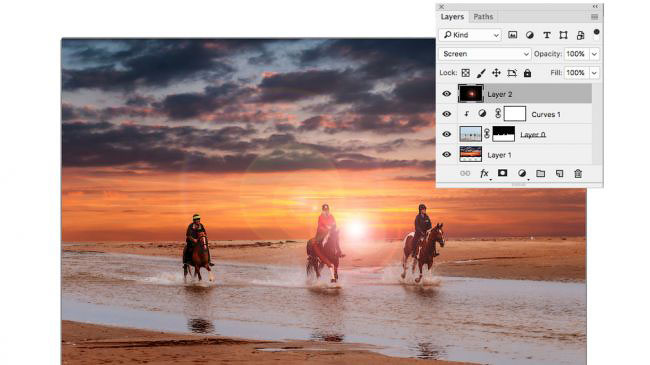Image resolution: width=650 pixels, height=365 pixels.
Task: Click the clipping arrow on Curves 1
Action: point(467,114)
